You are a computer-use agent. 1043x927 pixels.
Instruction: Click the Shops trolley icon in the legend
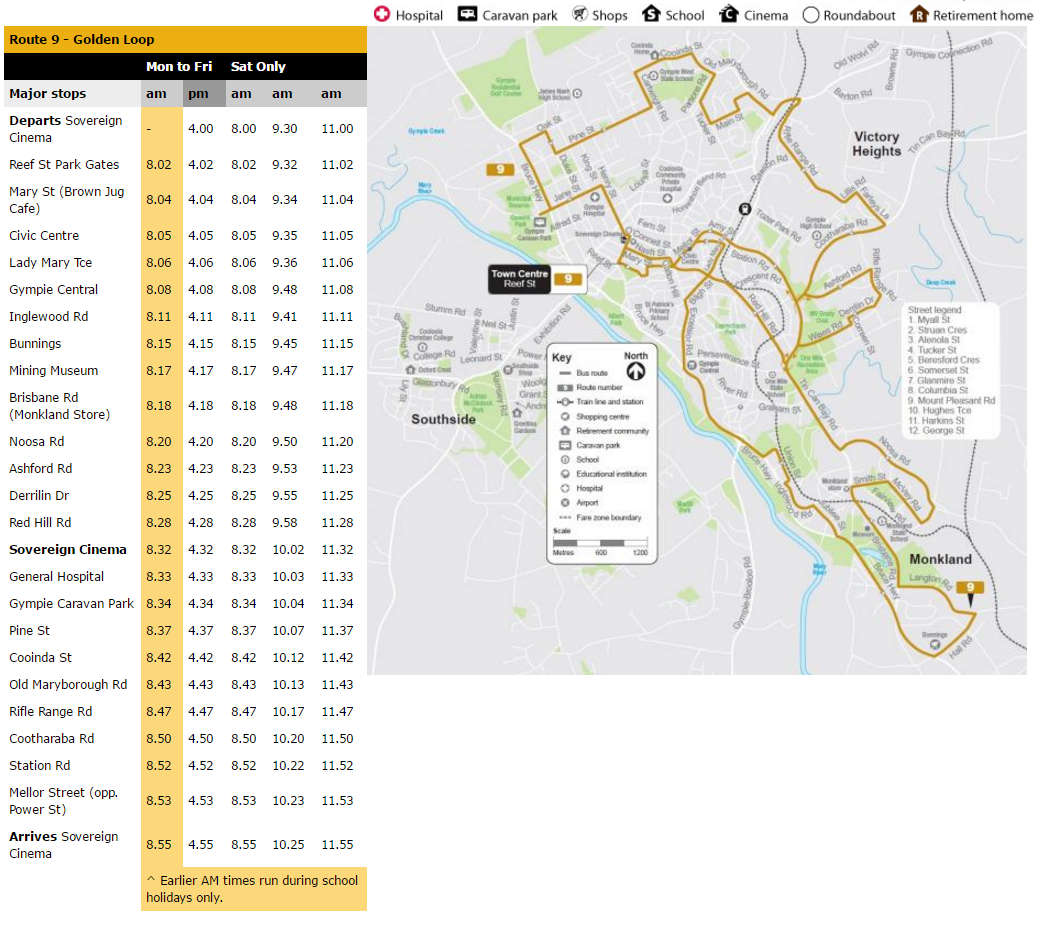pos(580,14)
